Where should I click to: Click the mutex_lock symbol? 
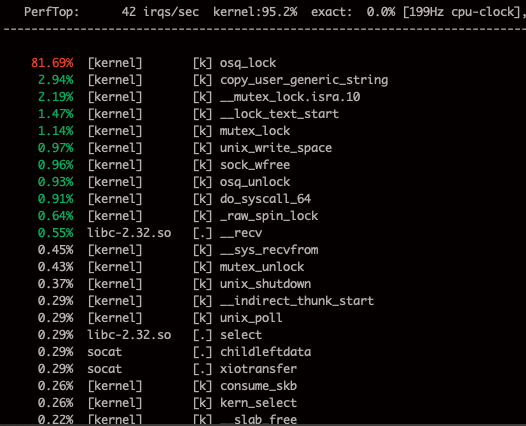pyautogui.click(x=255, y=131)
